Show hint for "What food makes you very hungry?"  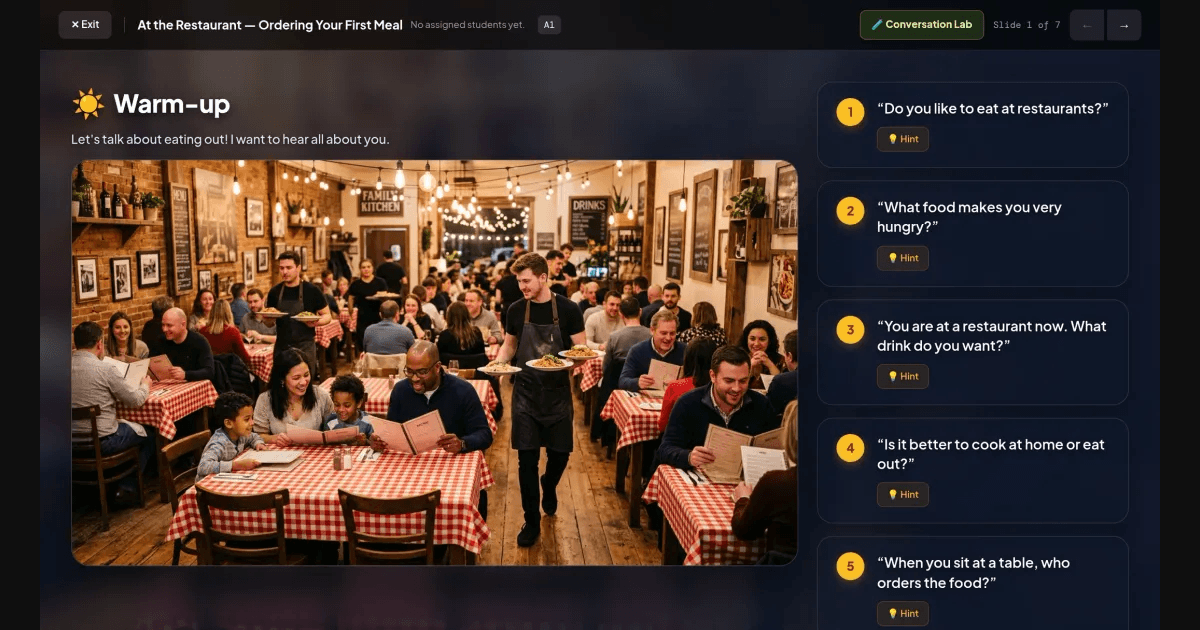pos(903,258)
